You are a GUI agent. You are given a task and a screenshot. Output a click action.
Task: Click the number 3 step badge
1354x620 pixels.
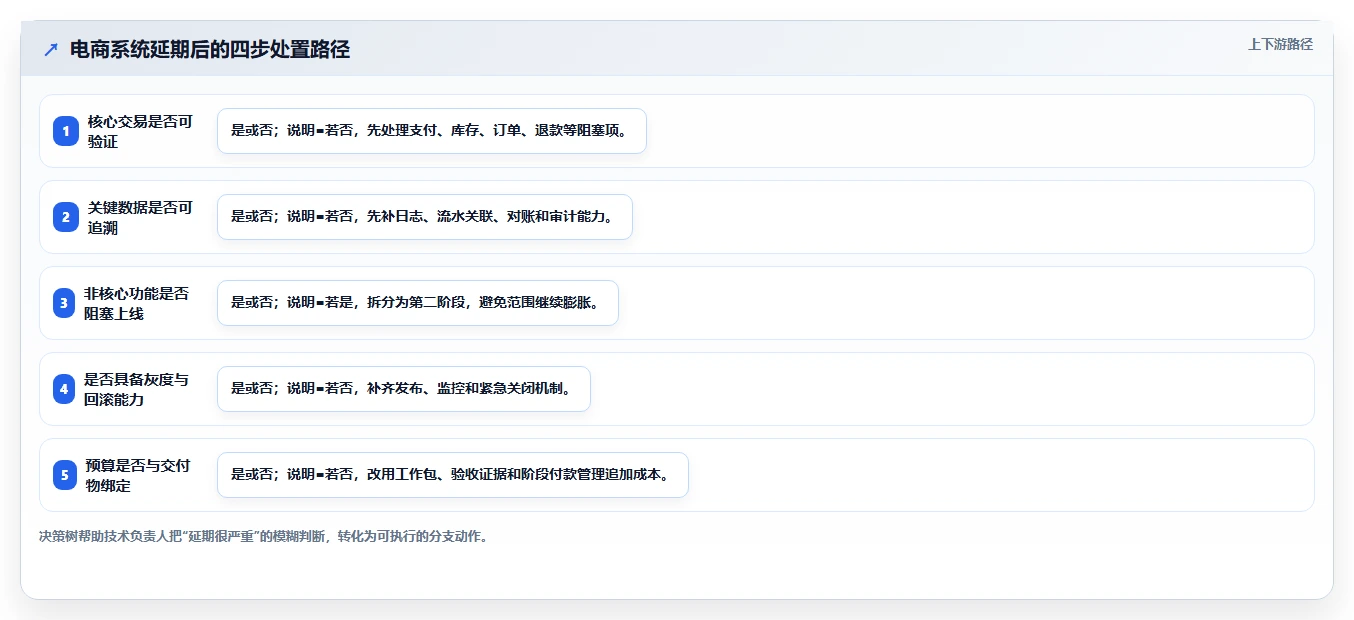coord(64,303)
